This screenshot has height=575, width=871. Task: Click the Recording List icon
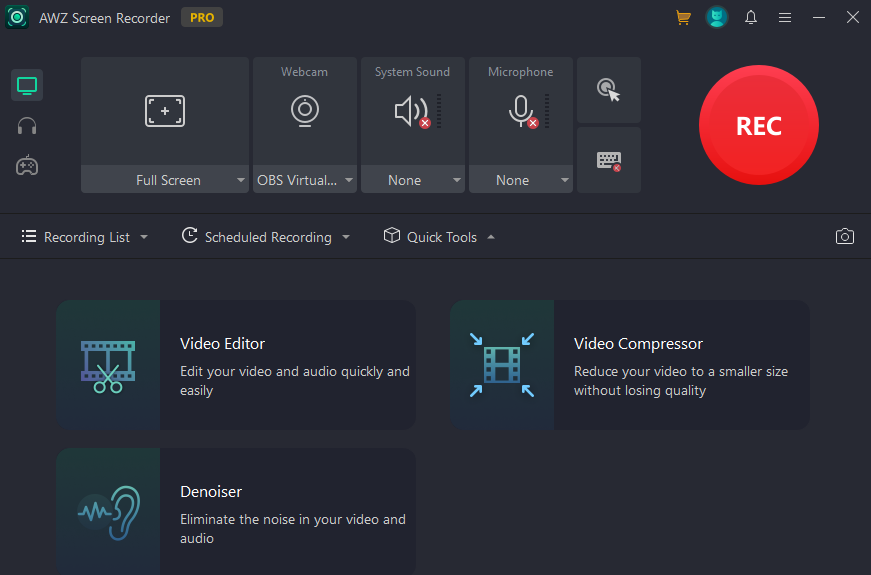point(29,237)
